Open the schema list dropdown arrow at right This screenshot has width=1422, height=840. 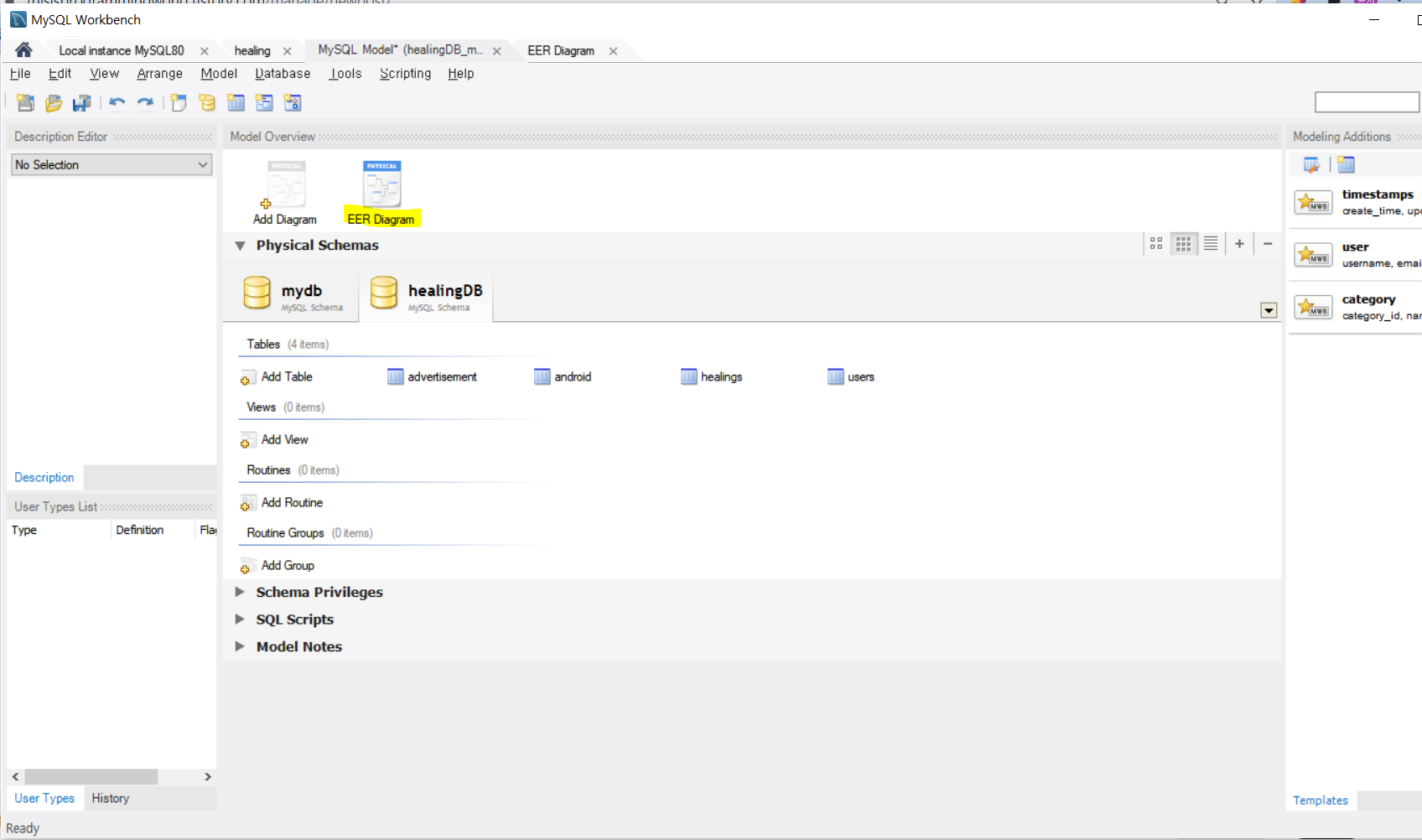click(x=1269, y=310)
